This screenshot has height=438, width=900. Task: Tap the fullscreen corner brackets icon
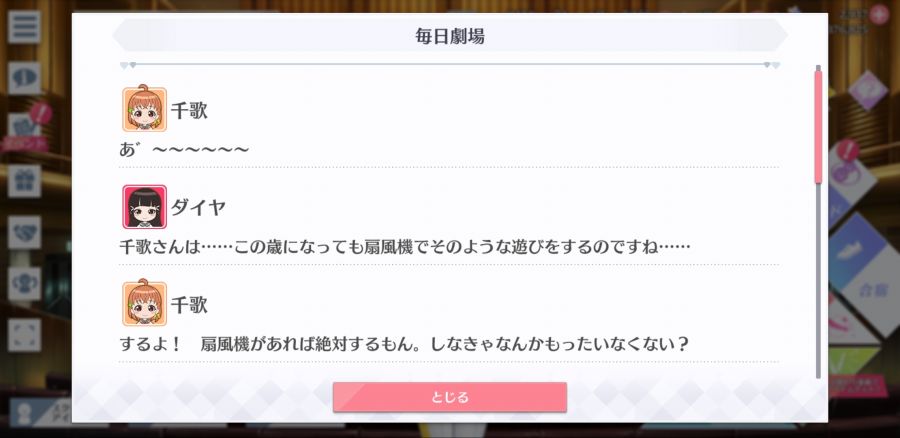[x=24, y=335]
